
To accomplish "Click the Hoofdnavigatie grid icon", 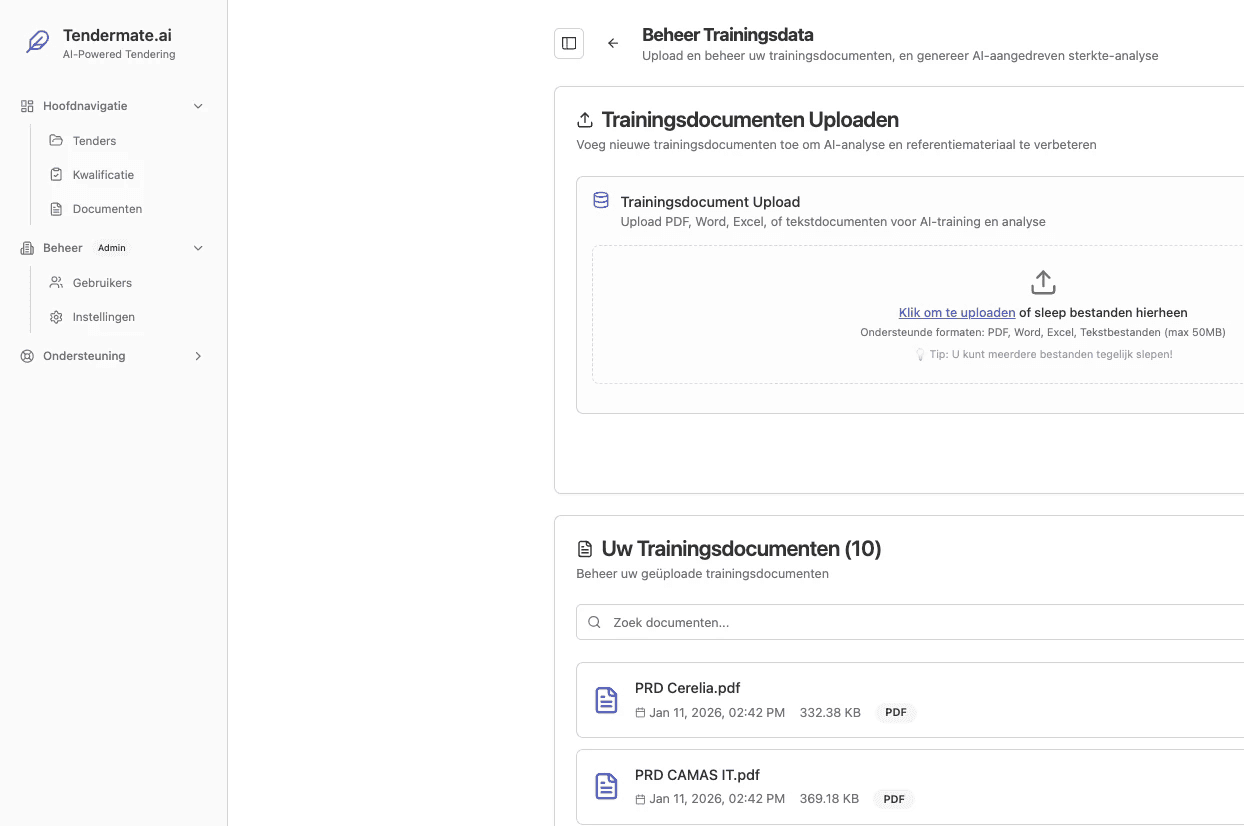I will (x=27, y=106).
